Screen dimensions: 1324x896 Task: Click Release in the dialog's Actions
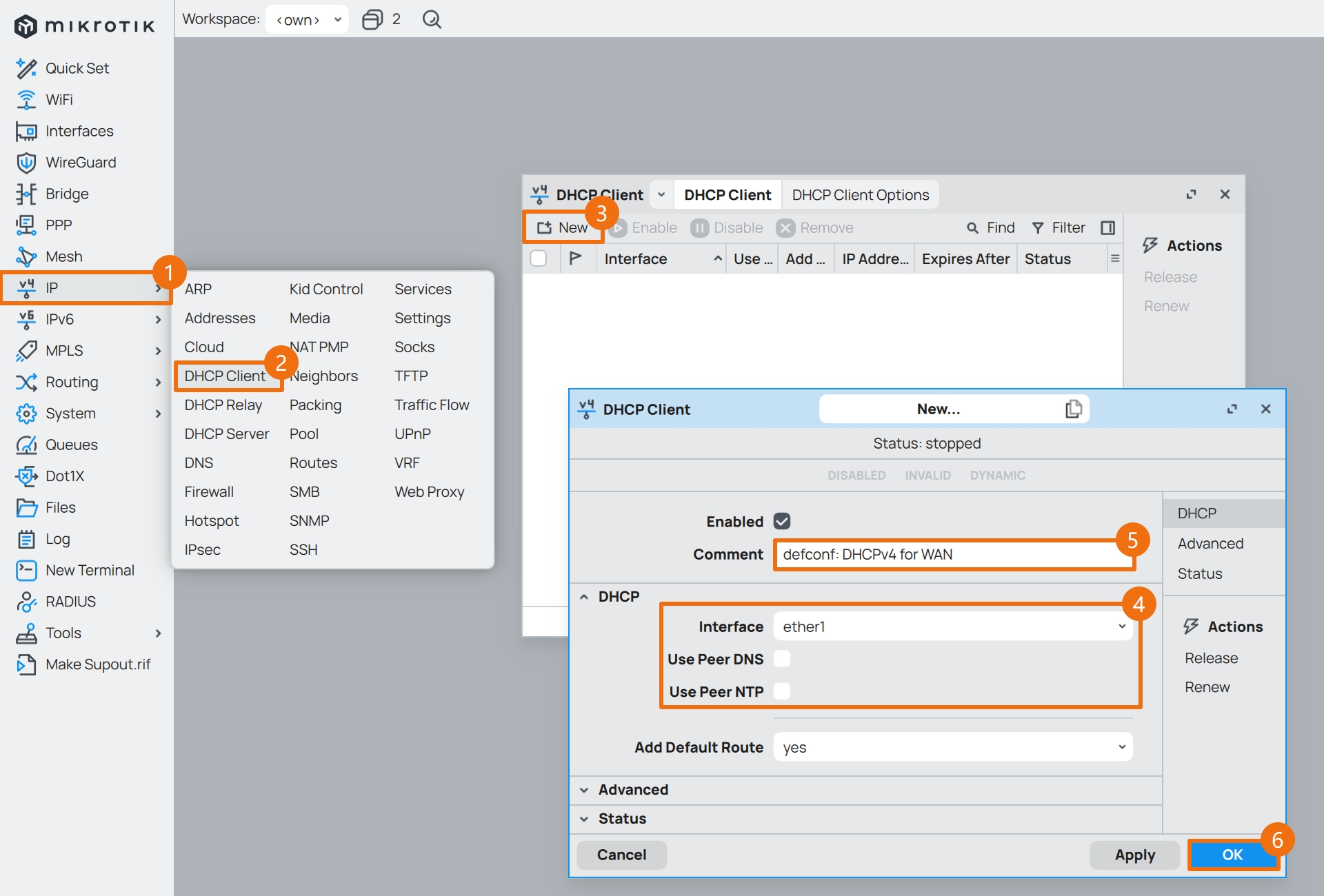click(1212, 658)
